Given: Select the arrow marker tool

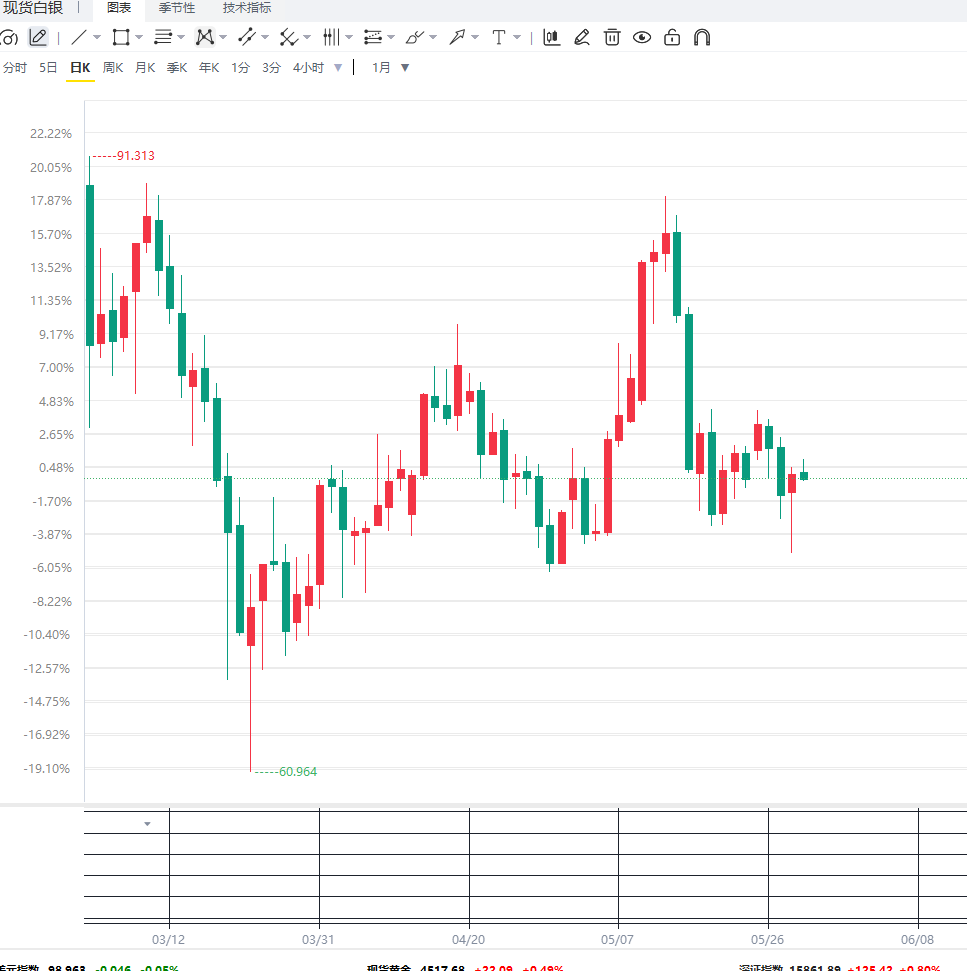Looking at the screenshot, I should [x=457, y=37].
